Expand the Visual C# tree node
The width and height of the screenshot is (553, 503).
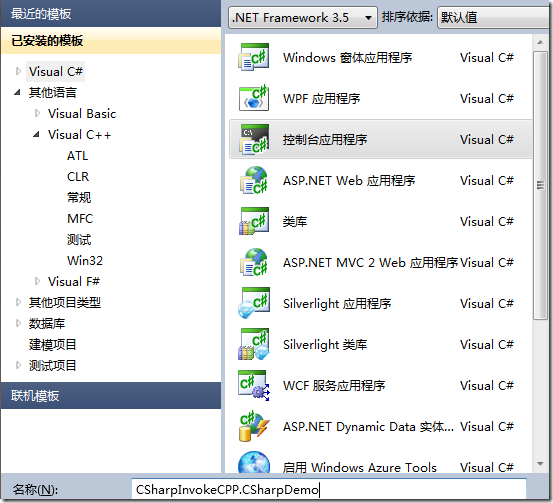click(18, 71)
